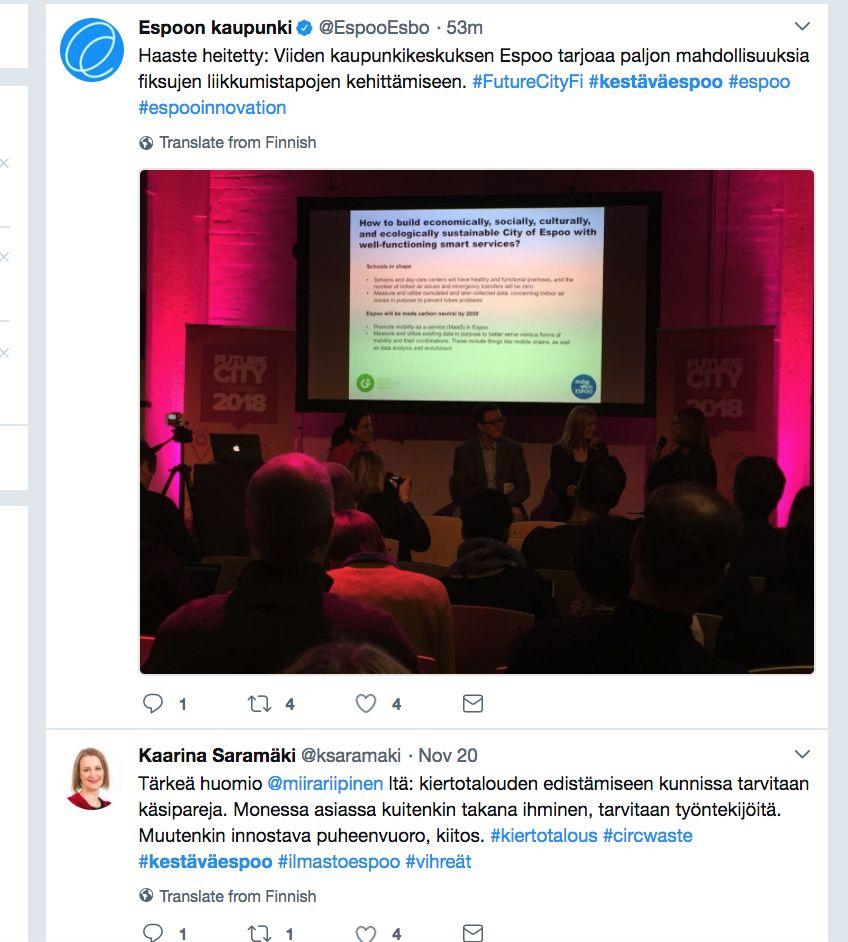Screen dimensions: 848x942
Task: Open the #kiertotalous hashtag link
Action: (x=544, y=835)
